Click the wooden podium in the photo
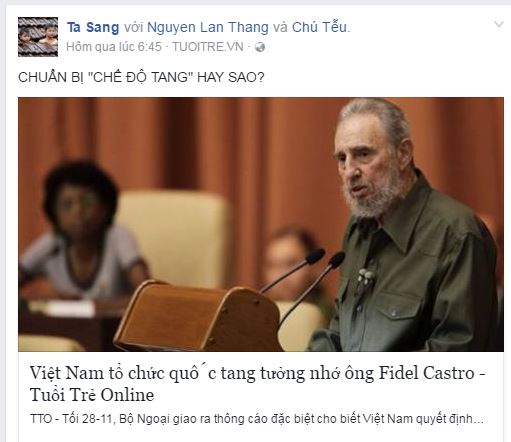Screen dimensions: 511x442 [x=198, y=317]
